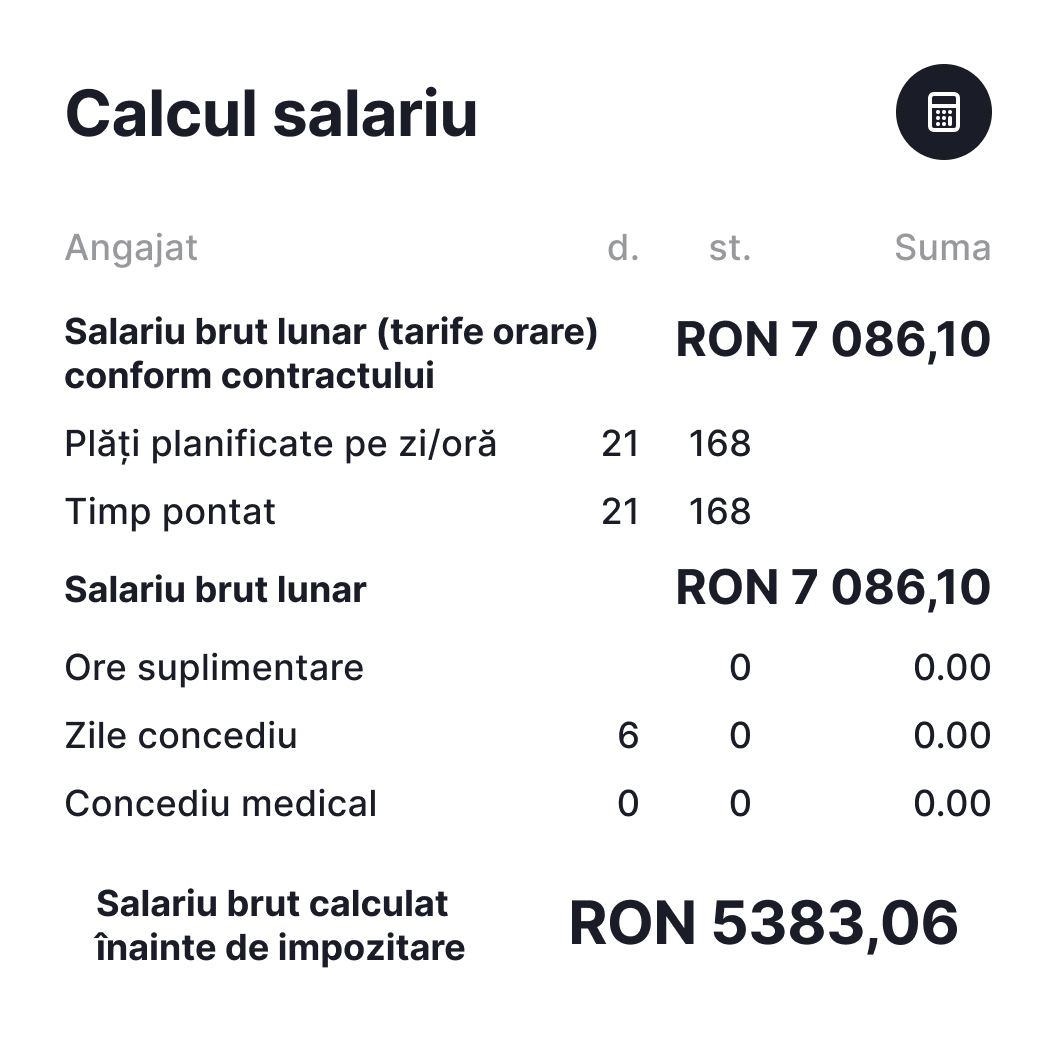This screenshot has width=1056, height=1064.
Task: Click the Ore suplimentare row label
Action: pos(214,668)
